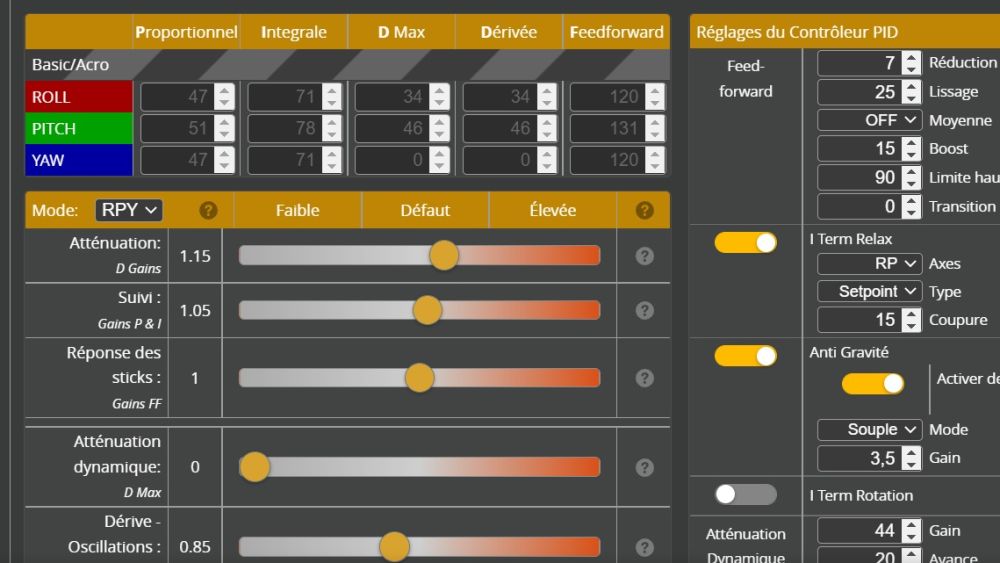Toggle the inner Anti Gravité activer switch
Image resolution: width=1000 pixels, height=563 pixels.
872,383
